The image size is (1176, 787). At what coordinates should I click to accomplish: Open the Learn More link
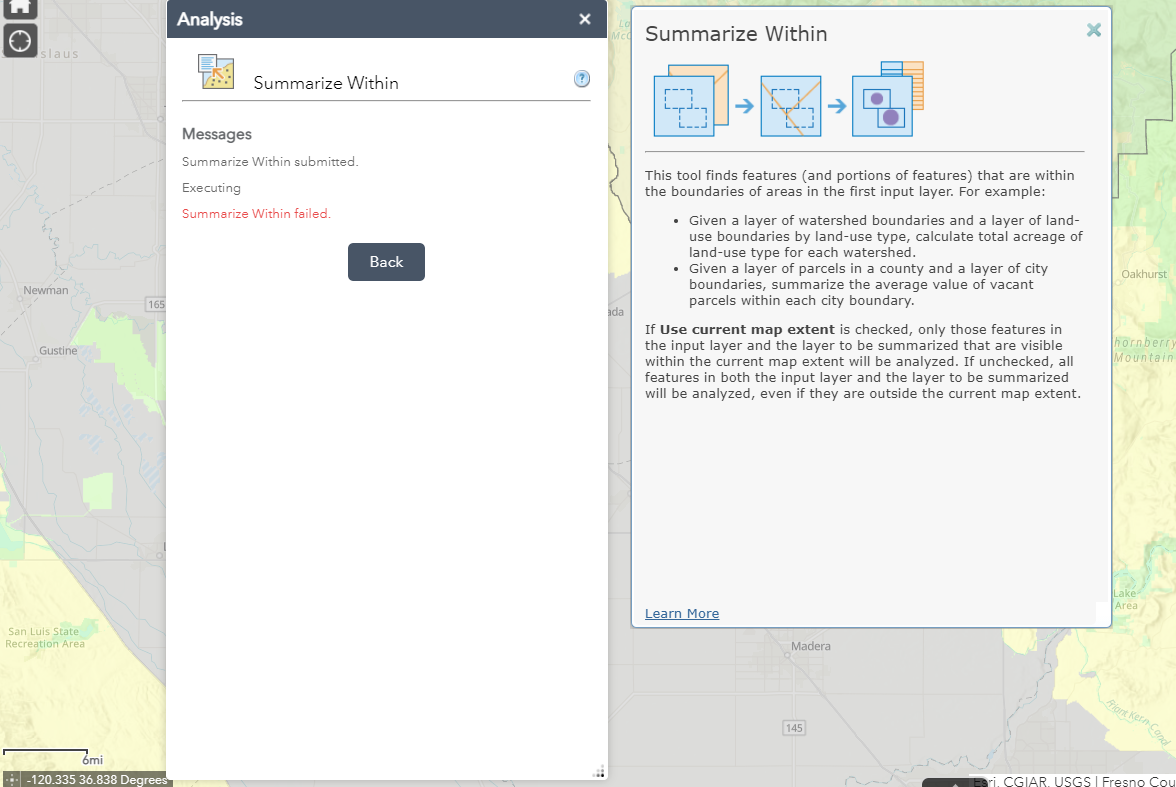point(682,614)
